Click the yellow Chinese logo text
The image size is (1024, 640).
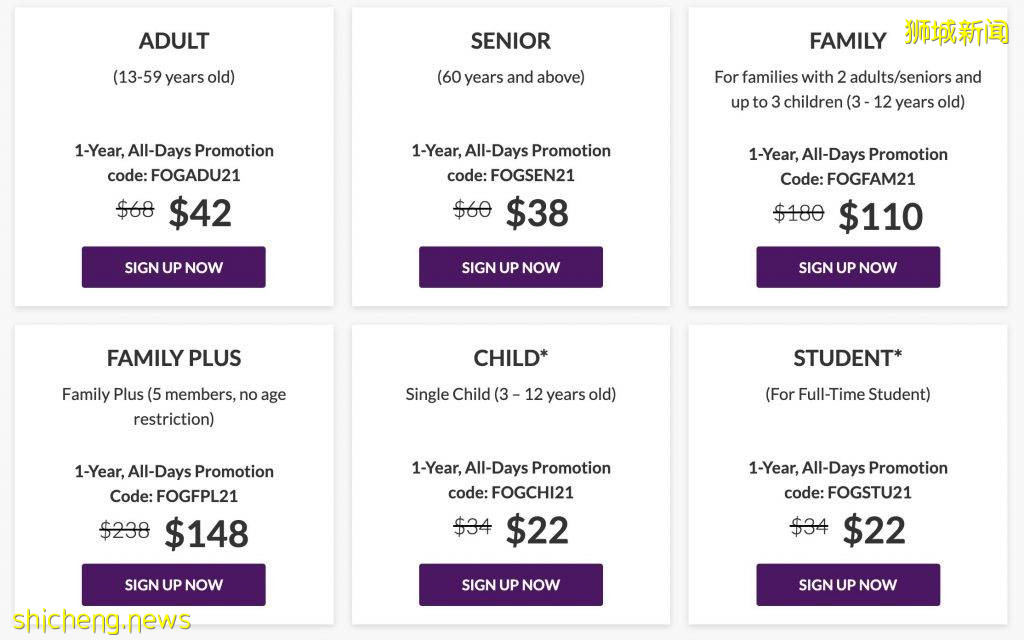[x=956, y=32]
